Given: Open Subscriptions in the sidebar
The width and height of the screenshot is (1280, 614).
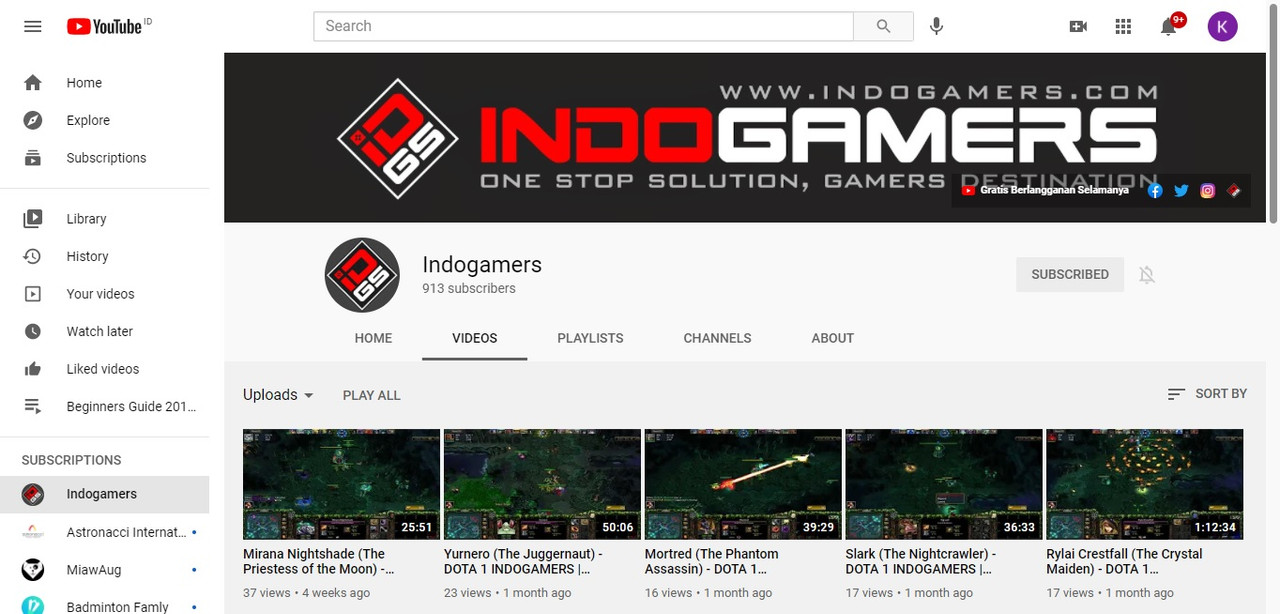Looking at the screenshot, I should [x=104, y=158].
